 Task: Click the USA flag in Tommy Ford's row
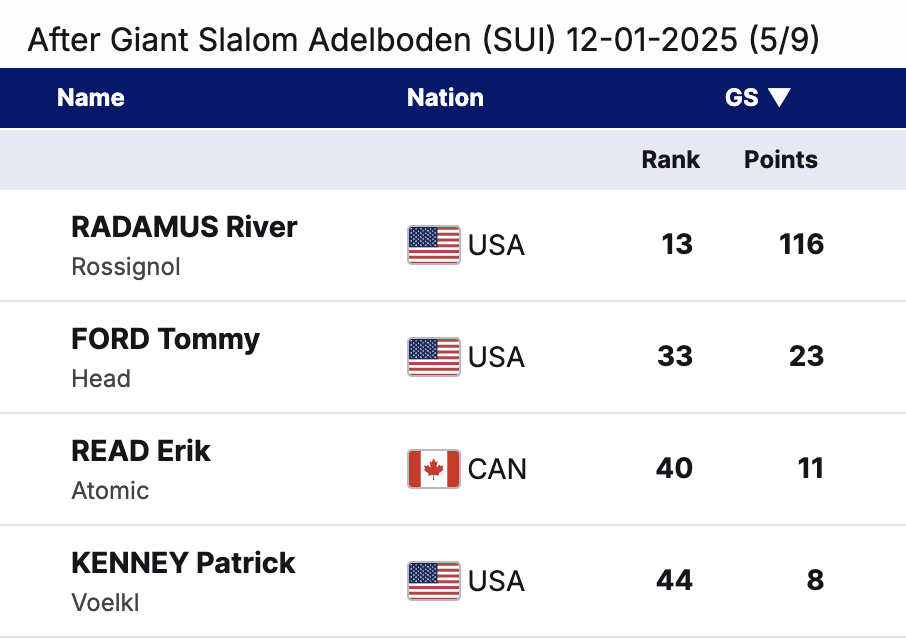click(433, 357)
